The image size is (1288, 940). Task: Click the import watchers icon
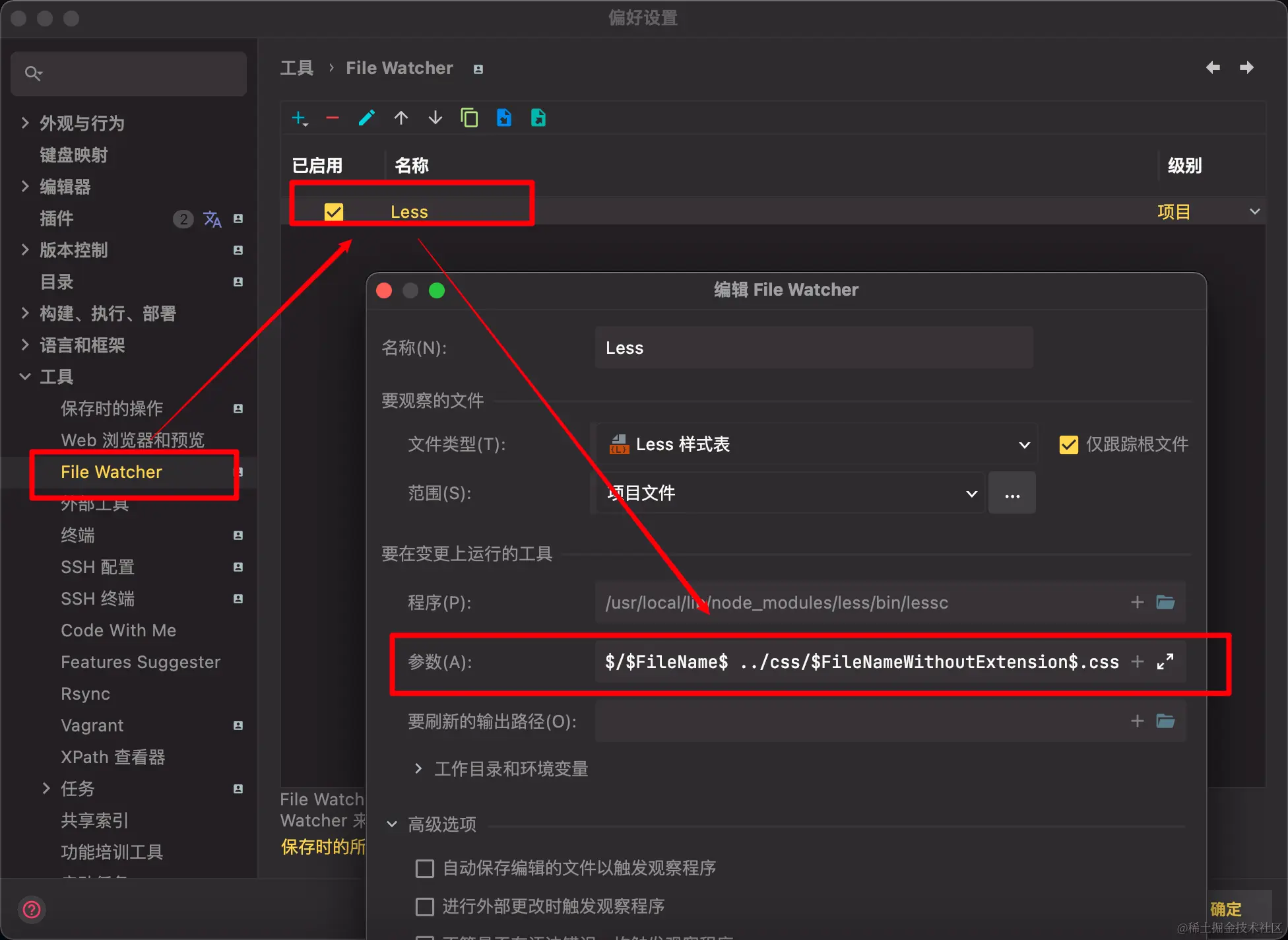point(504,118)
